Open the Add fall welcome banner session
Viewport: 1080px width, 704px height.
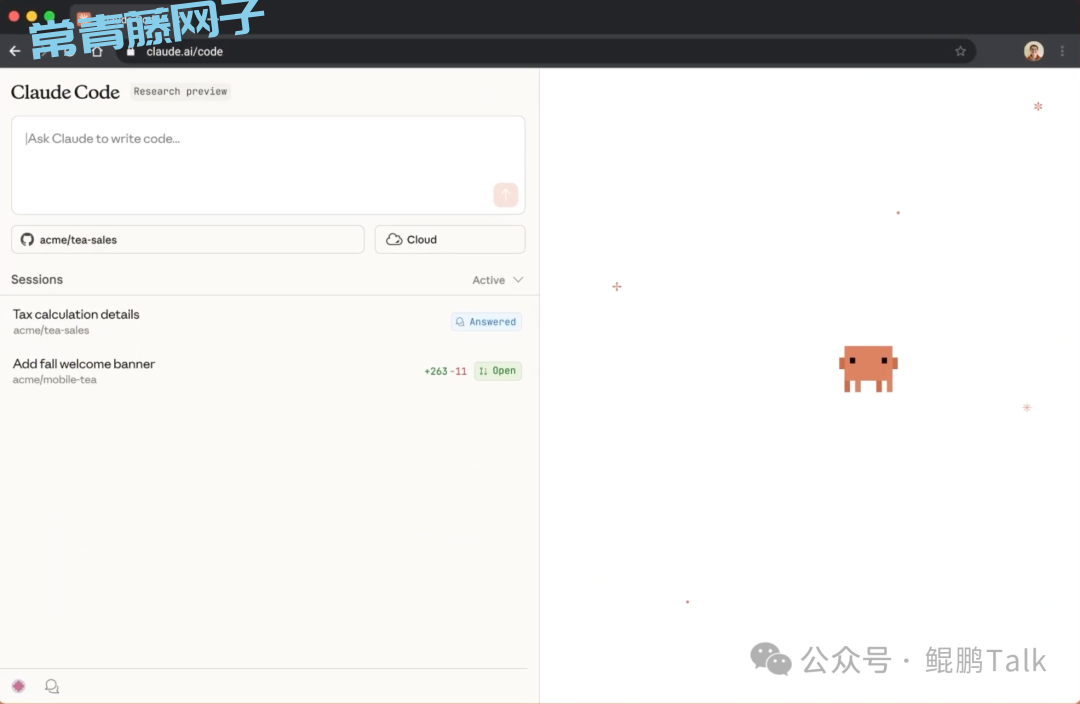tap(84, 364)
